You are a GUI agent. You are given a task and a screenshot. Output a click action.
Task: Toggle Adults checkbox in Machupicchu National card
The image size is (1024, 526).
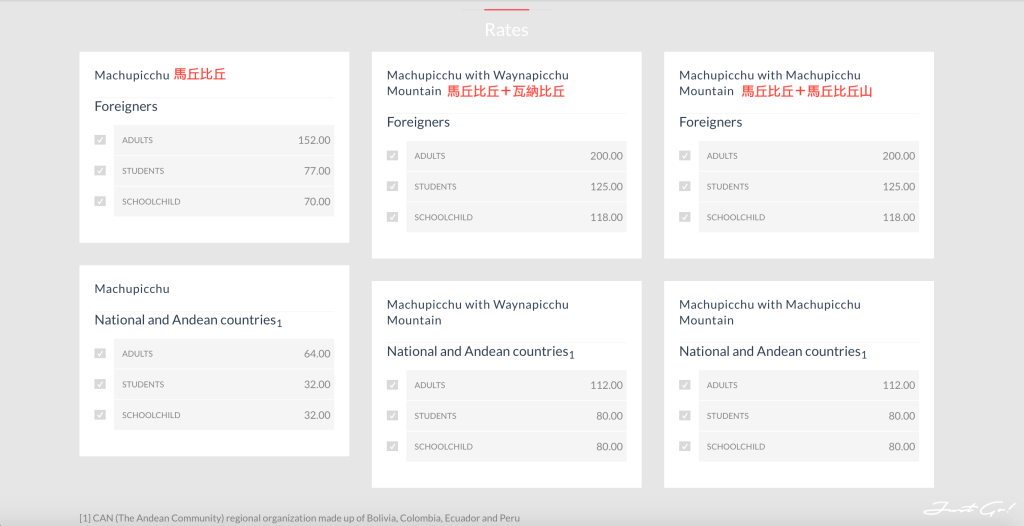(100, 353)
